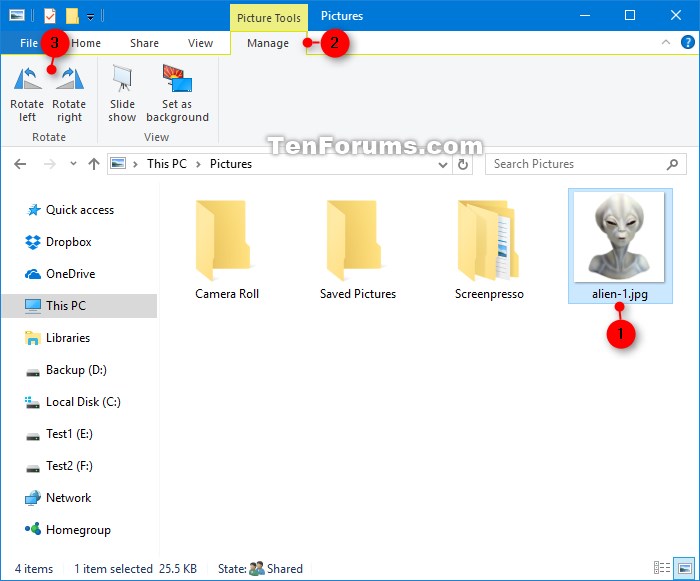Select Network in navigation pane
Viewport: 700px width, 581px height.
click(x=79, y=498)
